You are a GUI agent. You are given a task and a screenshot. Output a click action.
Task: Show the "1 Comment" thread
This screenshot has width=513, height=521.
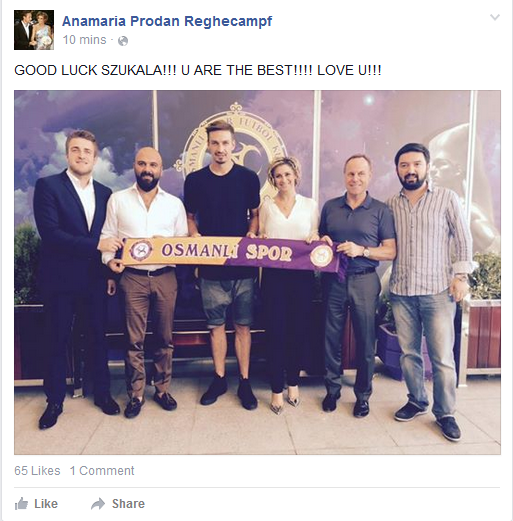click(102, 471)
